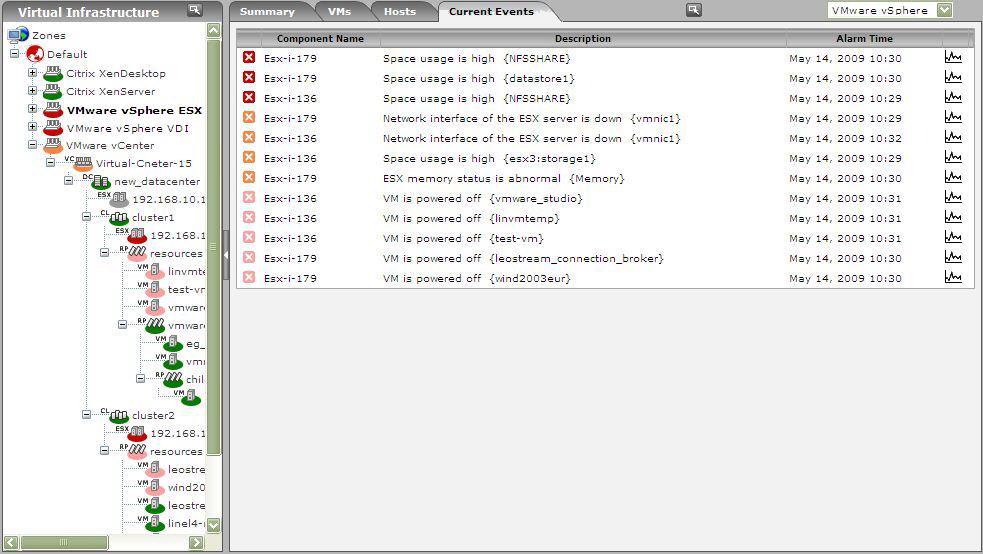Click the Default zone globe icon
The height and width of the screenshot is (554, 983).
(x=35, y=54)
